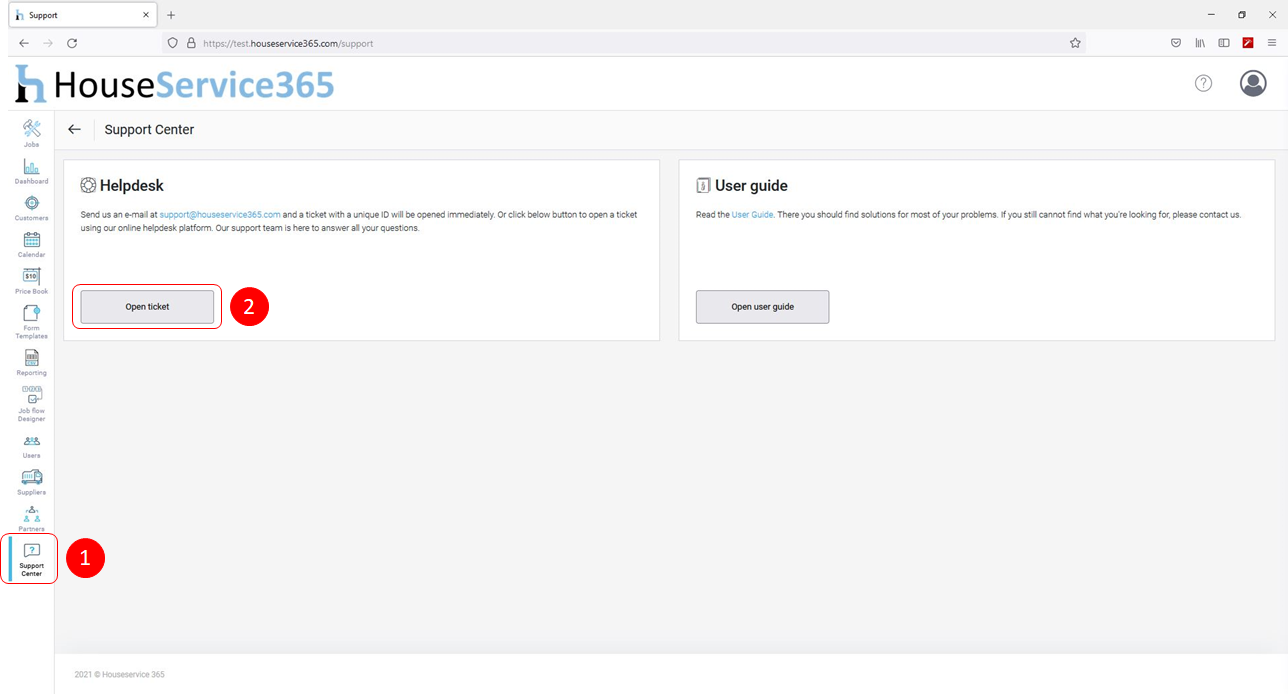This screenshot has height=694, width=1288.
Task: Open the Dashboard chart icon
Action: coord(31,168)
